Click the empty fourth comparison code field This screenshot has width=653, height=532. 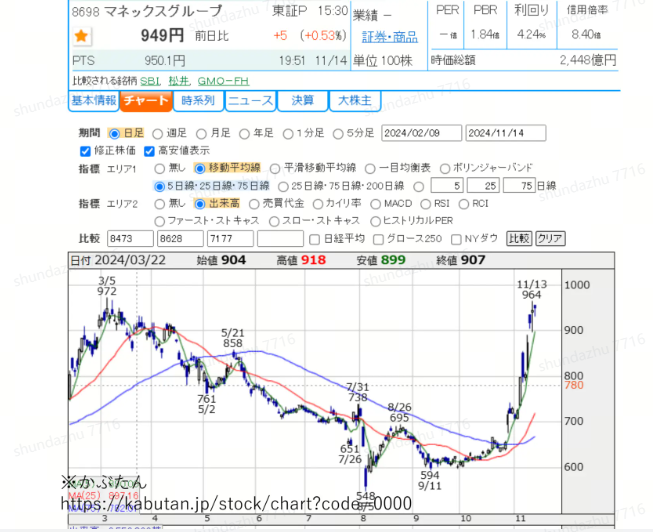tap(280, 239)
